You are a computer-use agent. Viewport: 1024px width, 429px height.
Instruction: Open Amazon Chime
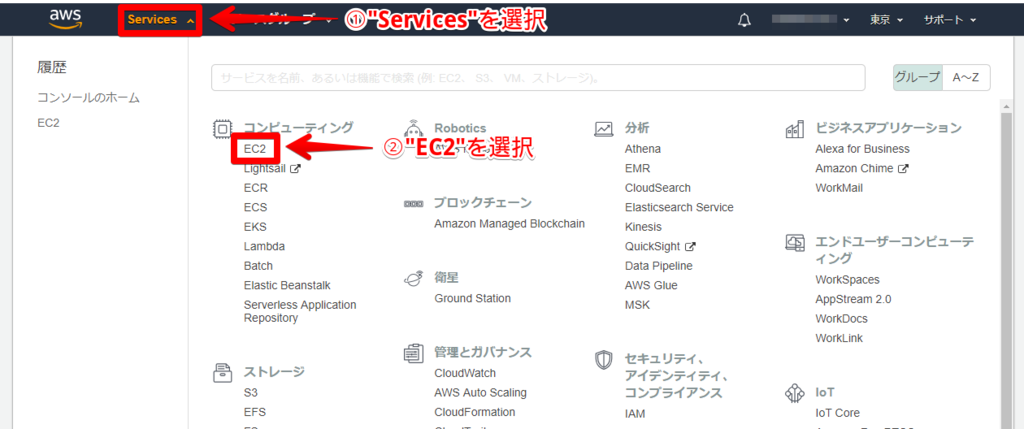tap(854, 168)
